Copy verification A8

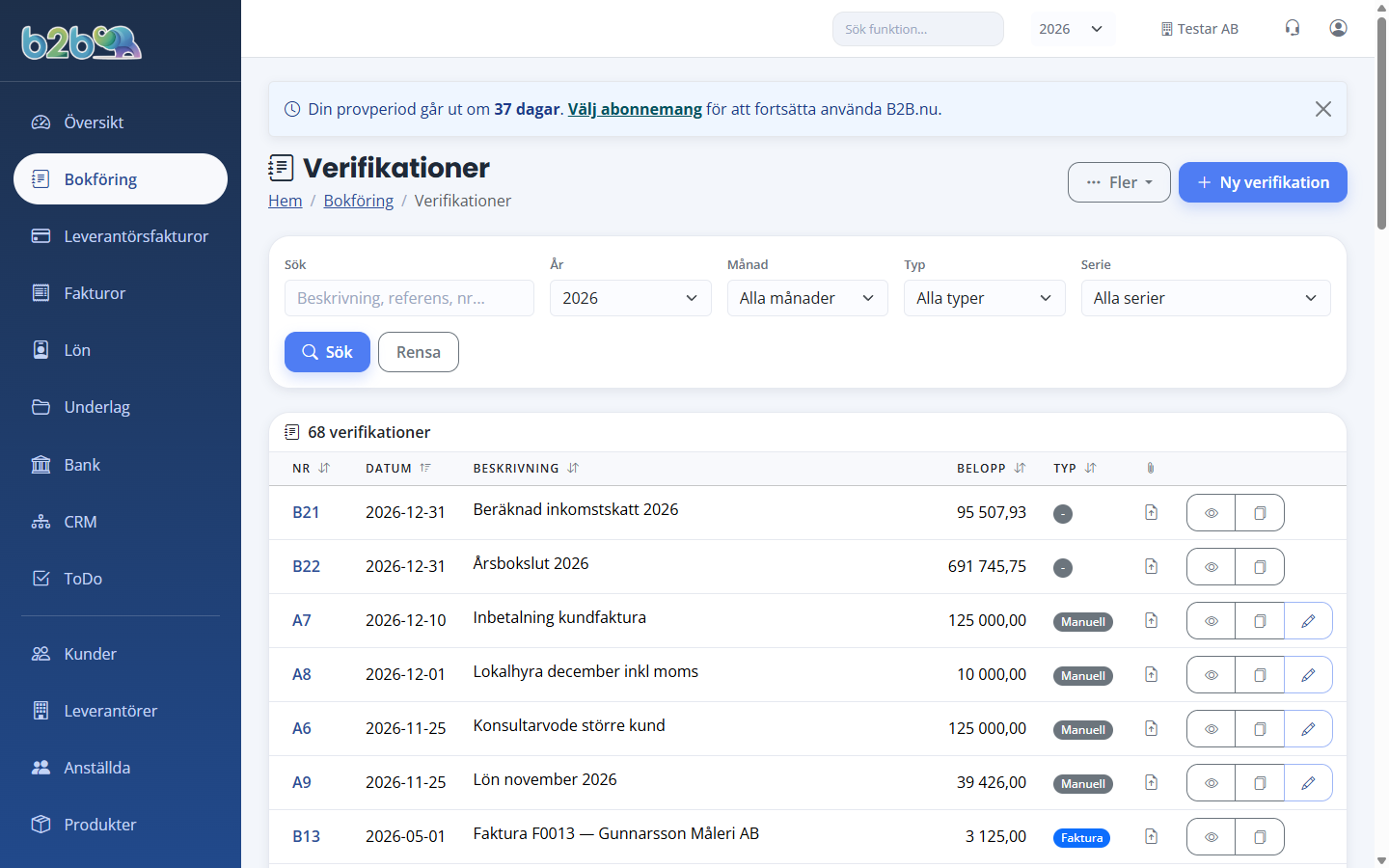click(x=1260, y=675)
